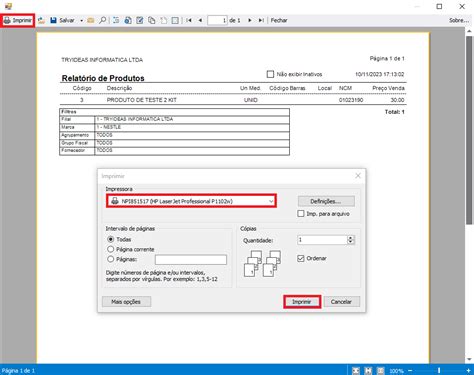The height and width of the screenshot is (375, 474).
Task: Click the third view-mode icon in status bar
Action: pyautogui.click(x=380, y=371)
